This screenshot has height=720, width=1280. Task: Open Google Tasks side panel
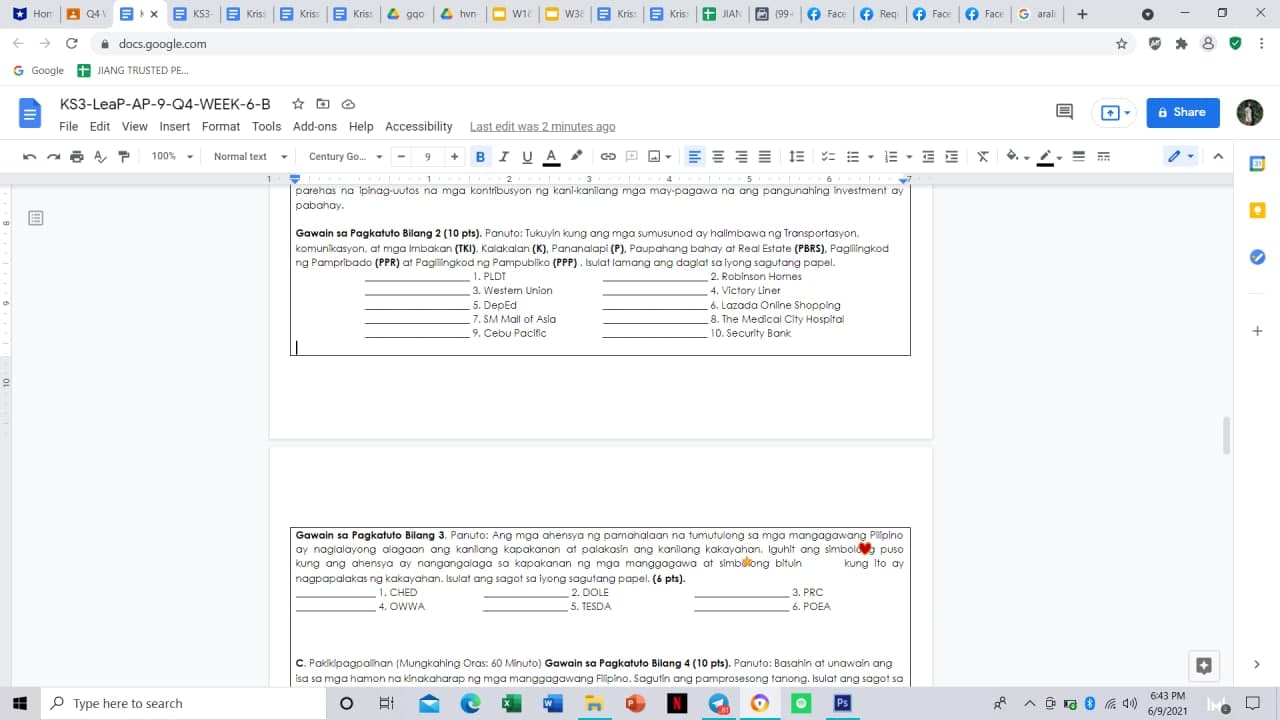[x=1258, y=257]
